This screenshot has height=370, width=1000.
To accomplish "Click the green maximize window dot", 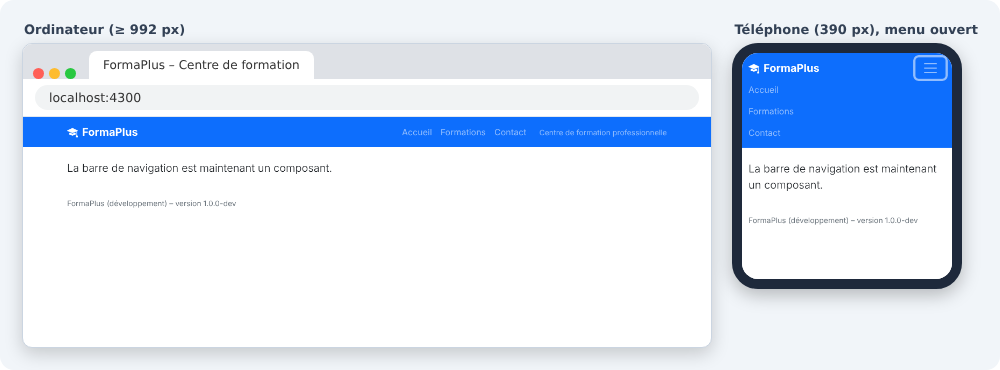I will click(x=70, y=73).
